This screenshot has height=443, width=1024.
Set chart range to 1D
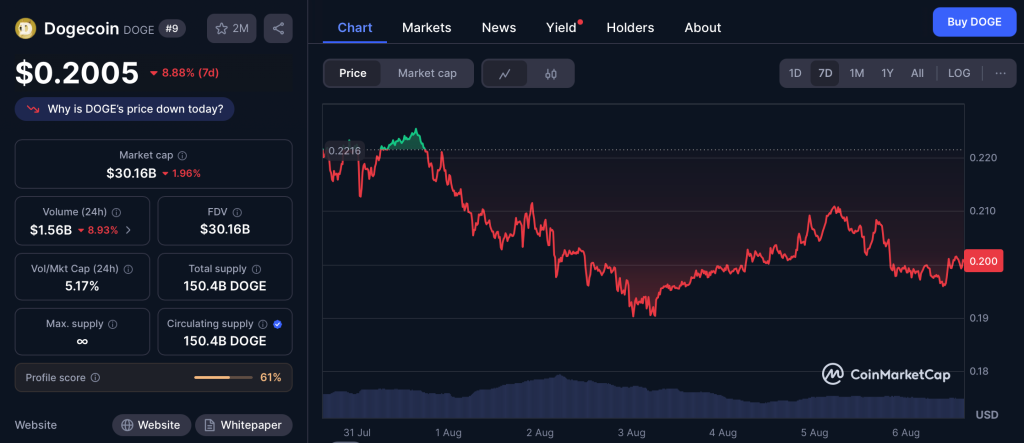click(795, 73)
